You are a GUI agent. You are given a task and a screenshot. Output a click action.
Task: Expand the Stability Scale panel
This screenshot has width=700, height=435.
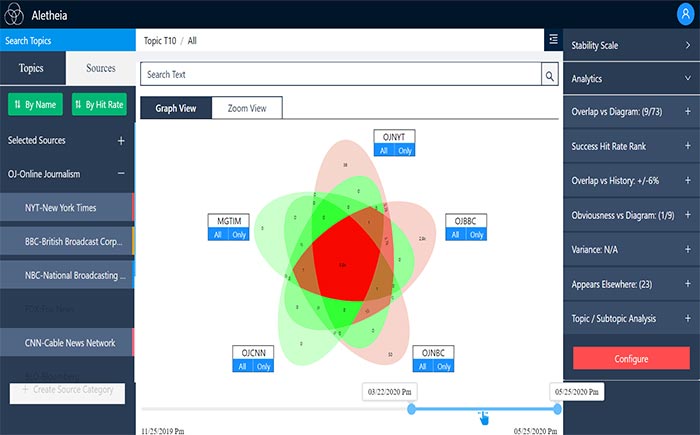pos(687,46)
